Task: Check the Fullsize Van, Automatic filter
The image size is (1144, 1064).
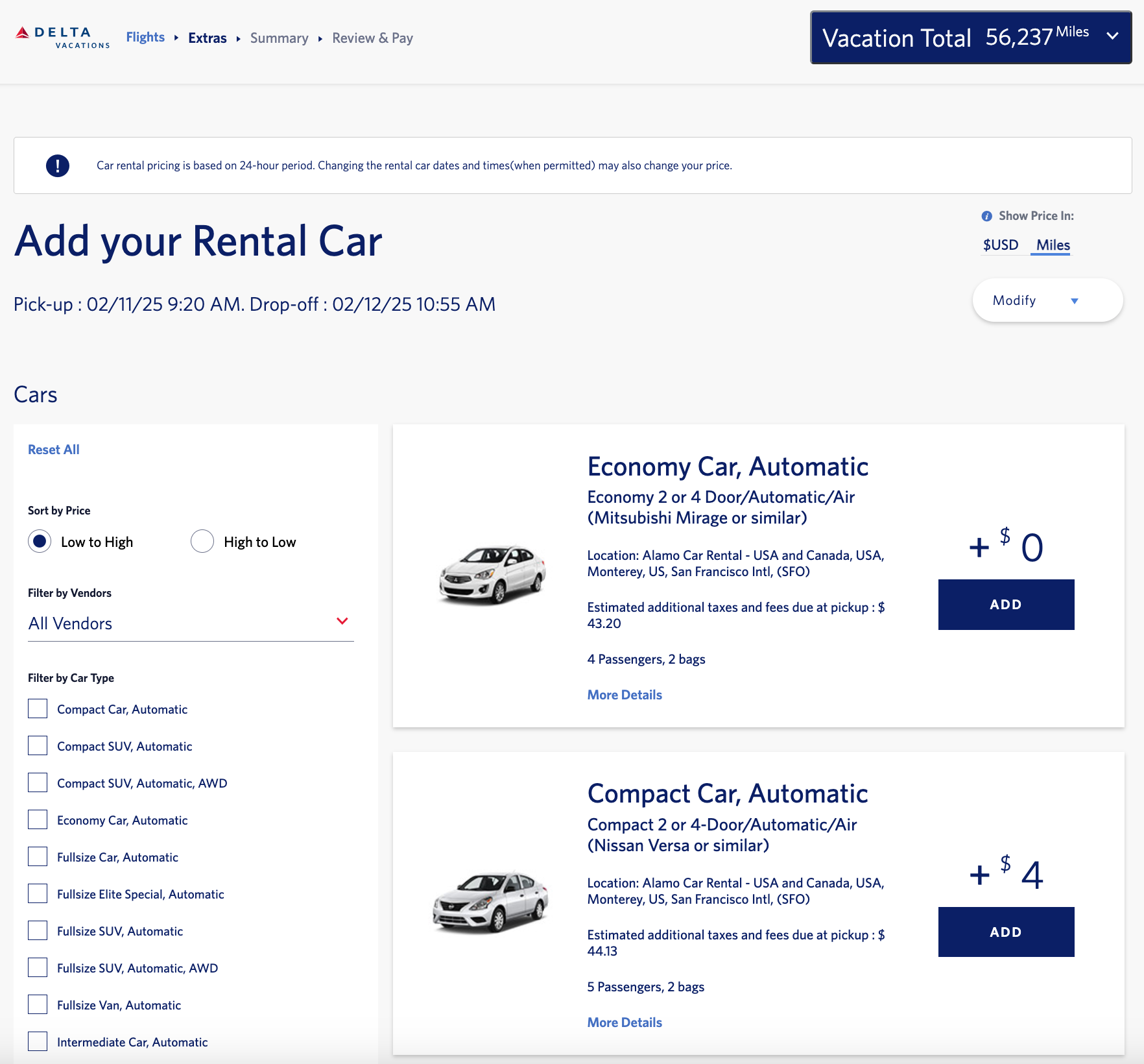Action: 37,1004
